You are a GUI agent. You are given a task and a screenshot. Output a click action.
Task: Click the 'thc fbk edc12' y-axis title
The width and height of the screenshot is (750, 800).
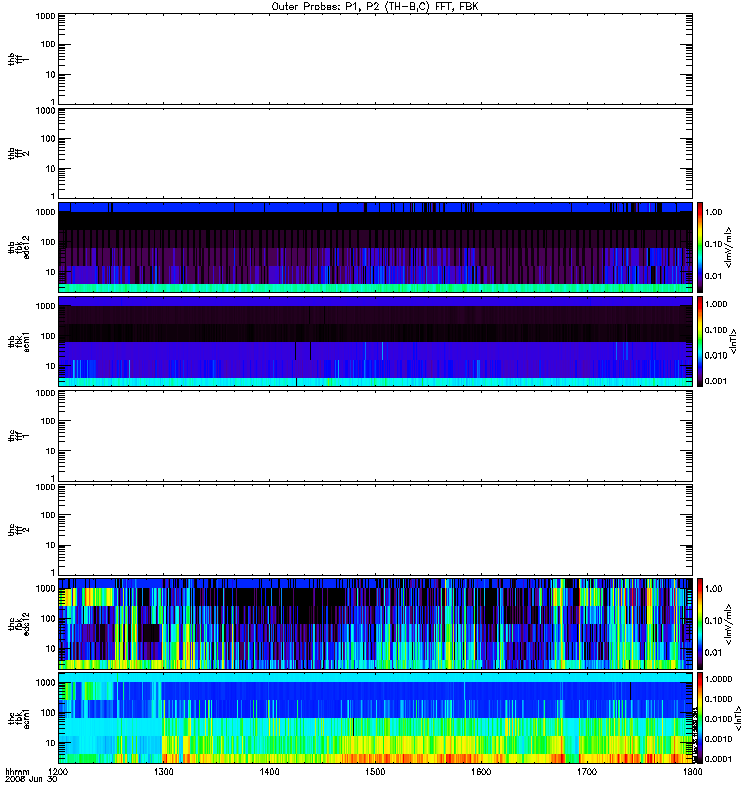(19, 624)
